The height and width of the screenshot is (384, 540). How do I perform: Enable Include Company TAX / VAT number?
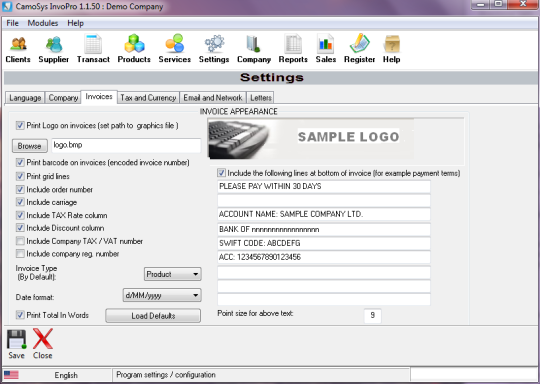coord(20,241)
